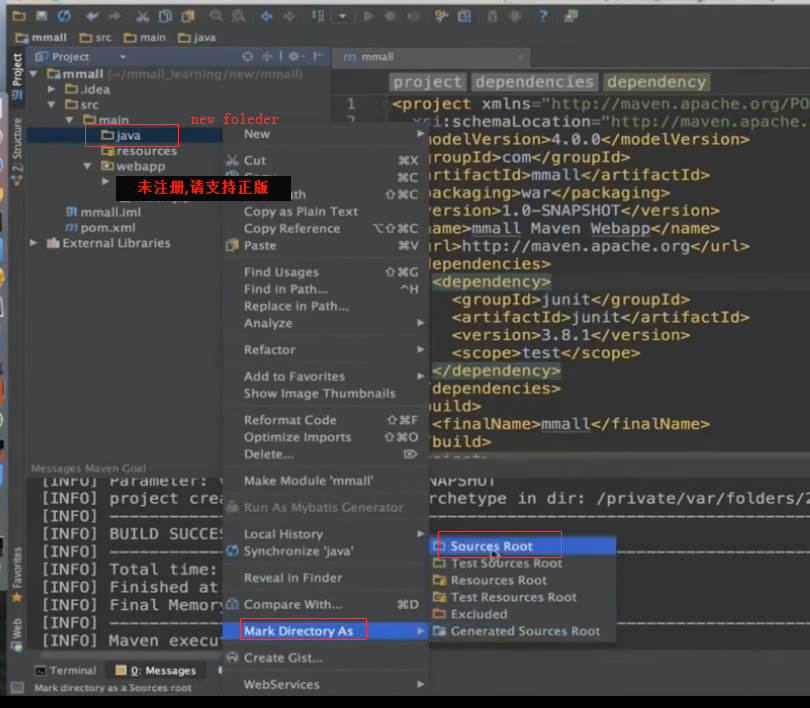Click the Copy toolbar icon
The width and height of the screenshot is (810, 708).
(x=165, y=17)
